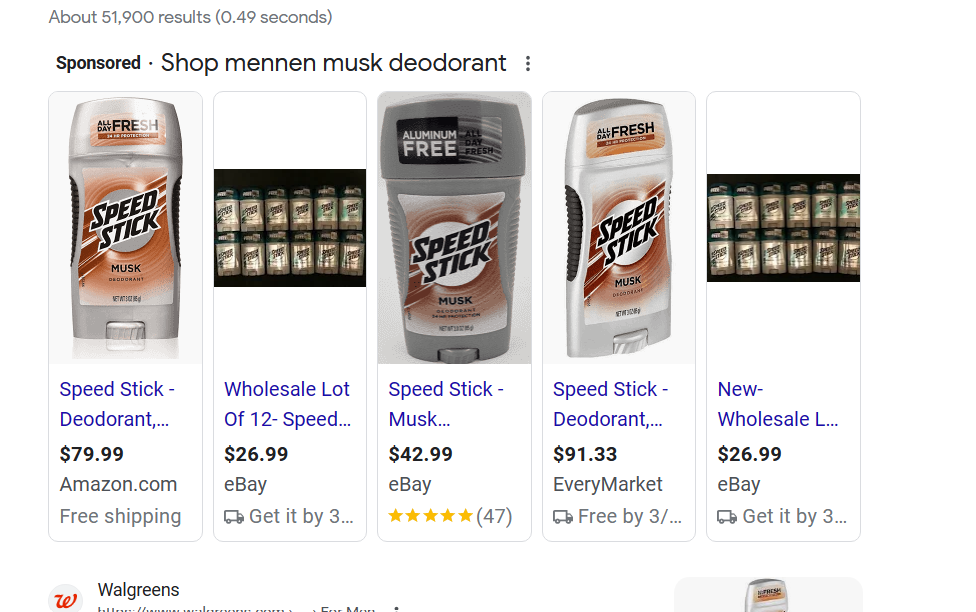Click the "New- Wholesale" lot product photo
This screenshot has width=976, height=612.
(x=783, y=228)
